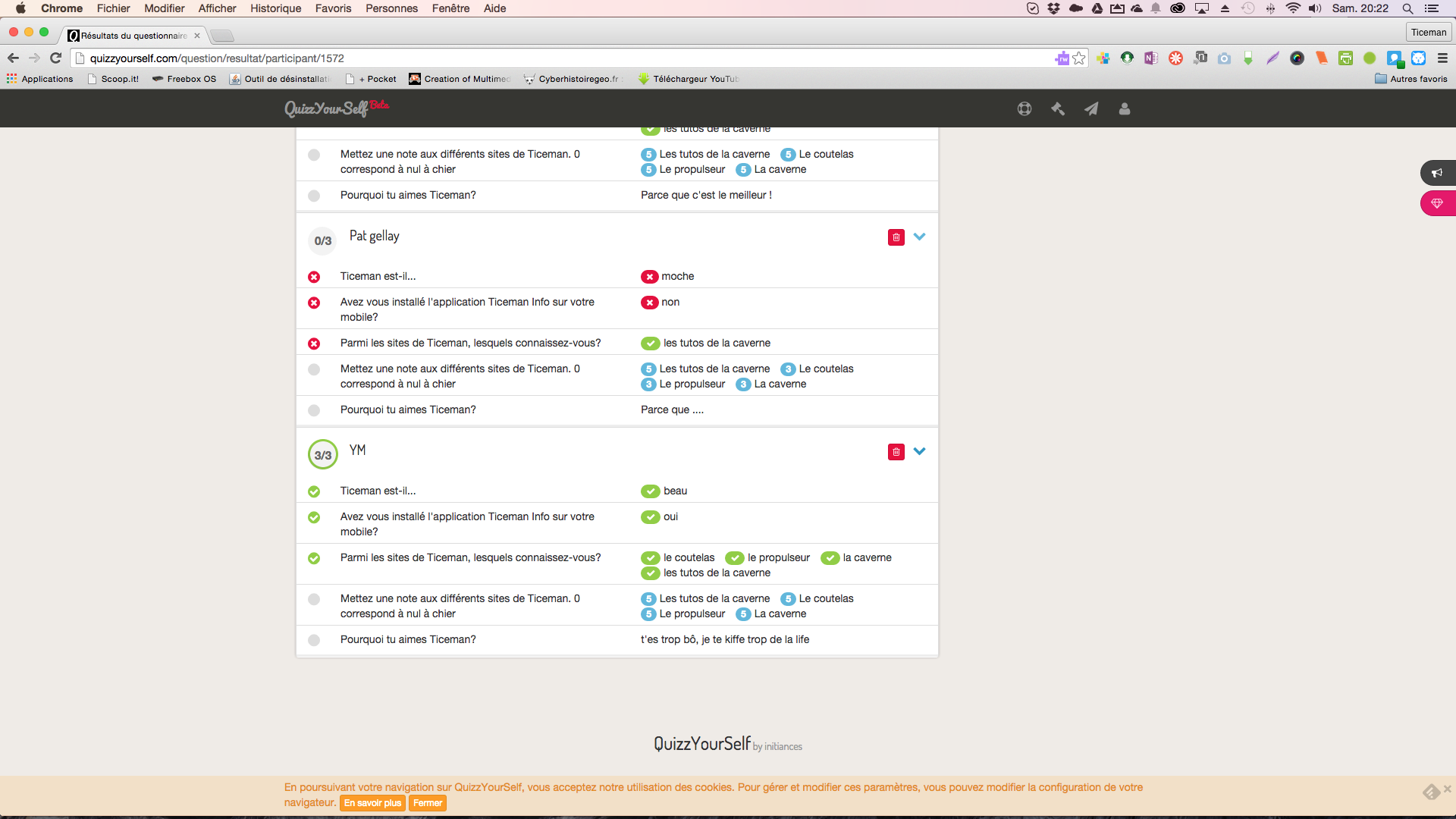Viewport: 1456px width, 819px height.
Task: Click the Fermer cookie button
Action: point(428,803)
